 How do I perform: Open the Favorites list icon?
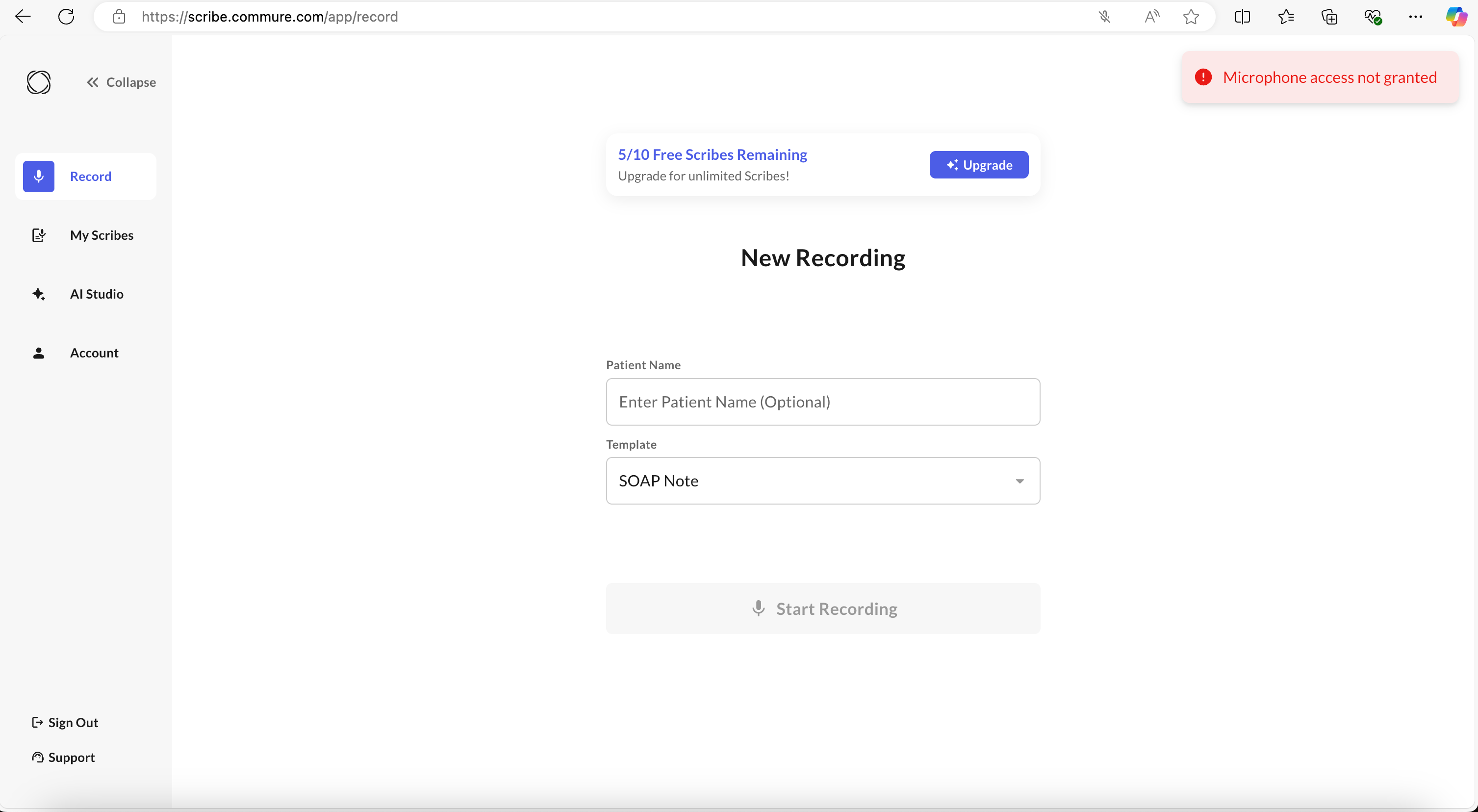pos(1286,17)
